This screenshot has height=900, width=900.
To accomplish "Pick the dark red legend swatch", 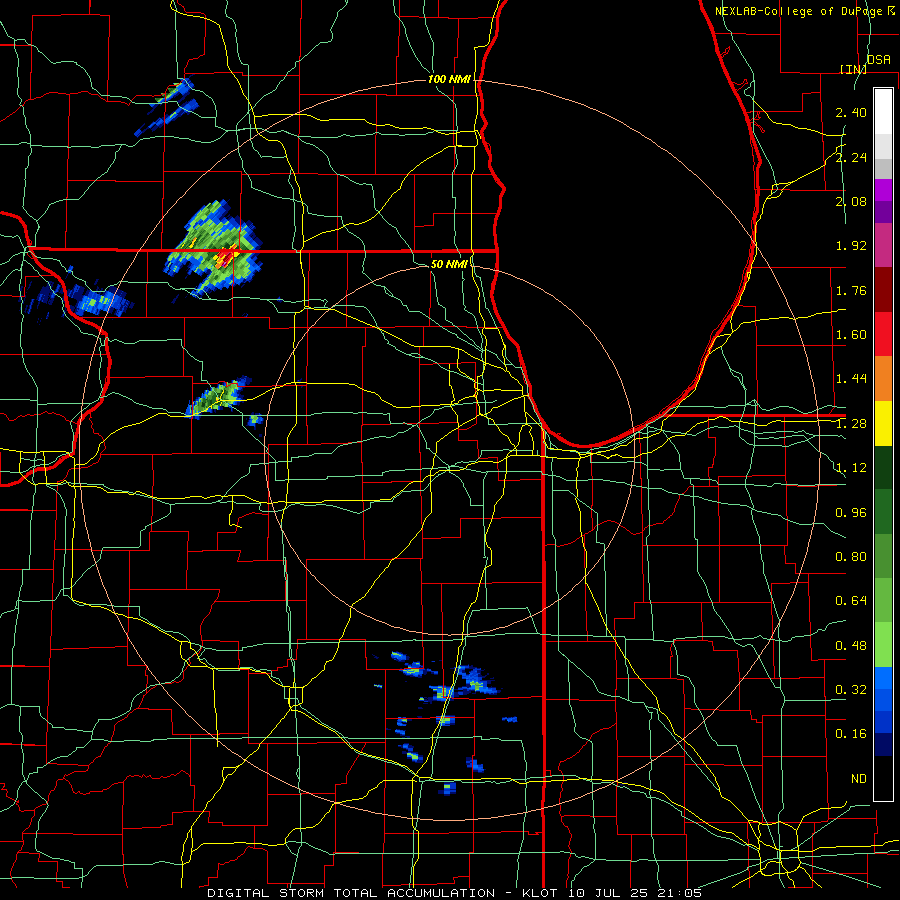I will pyautogui.click(x=883, y=290).
